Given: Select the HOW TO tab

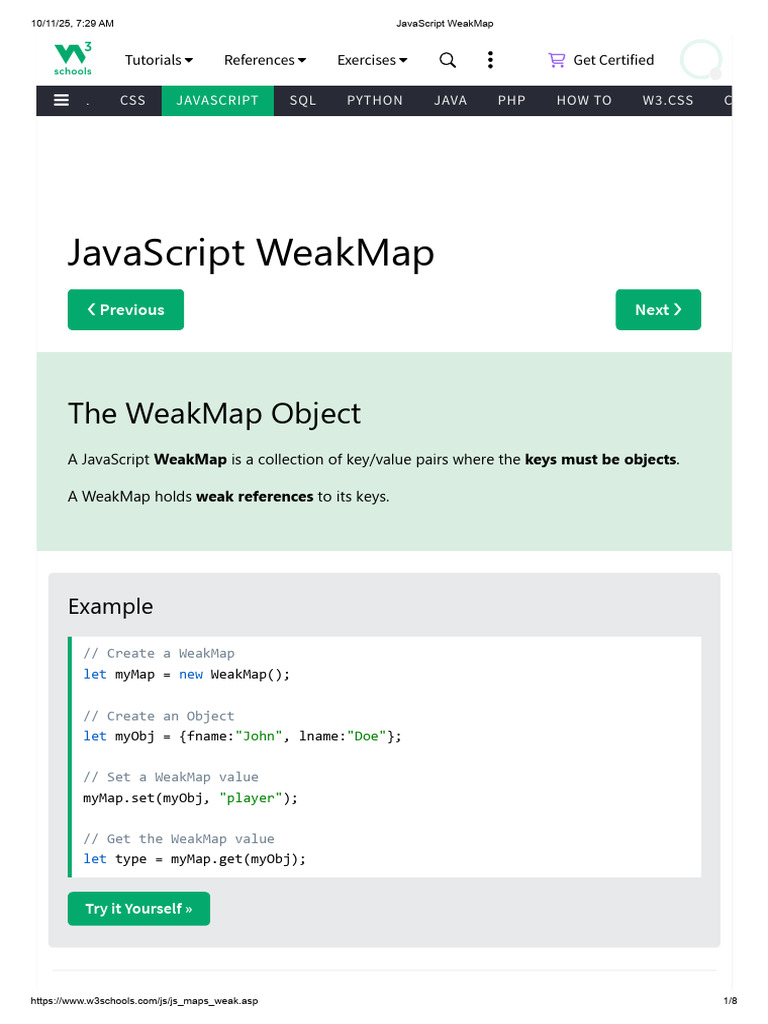Looking at the screenshot, I should (584, 101).
